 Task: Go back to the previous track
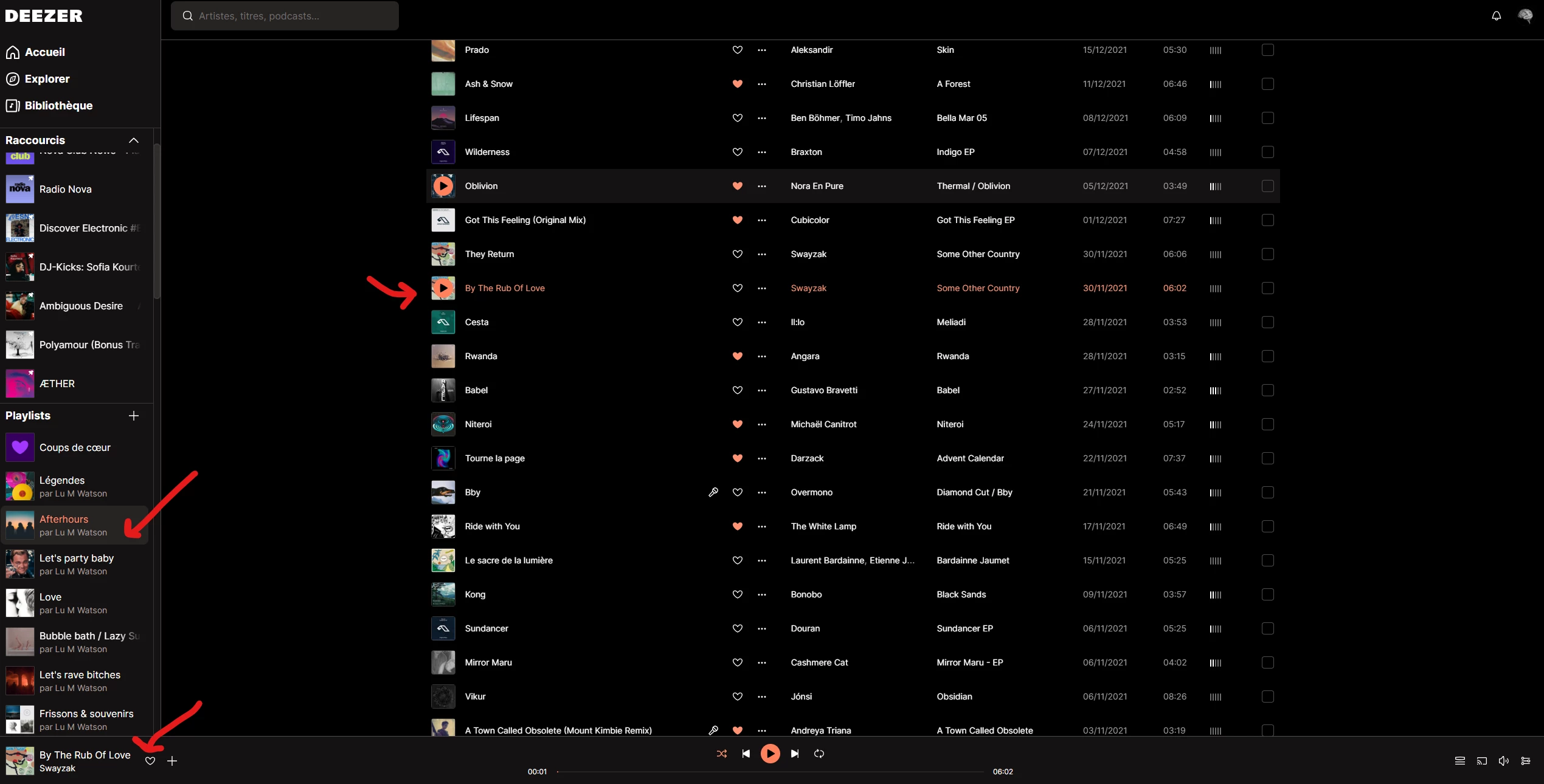pos(746,754)
